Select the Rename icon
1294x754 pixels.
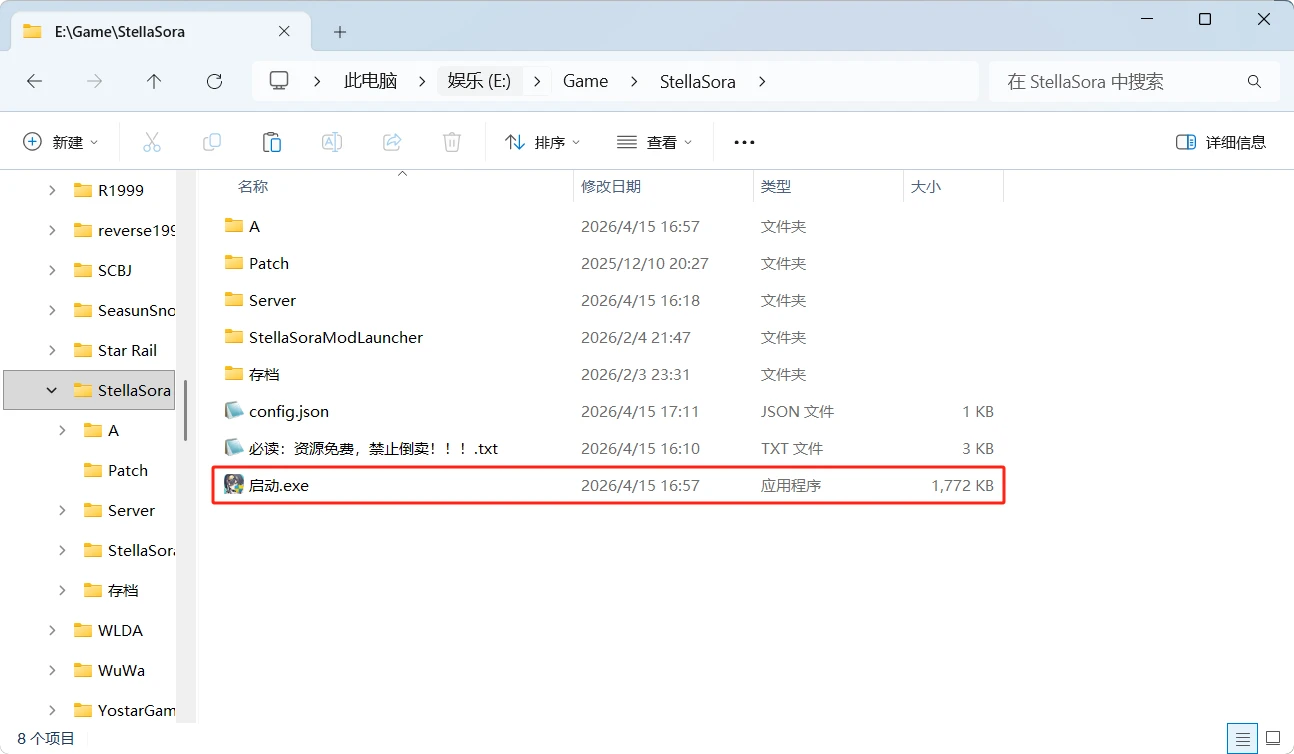tap(331, 141)
